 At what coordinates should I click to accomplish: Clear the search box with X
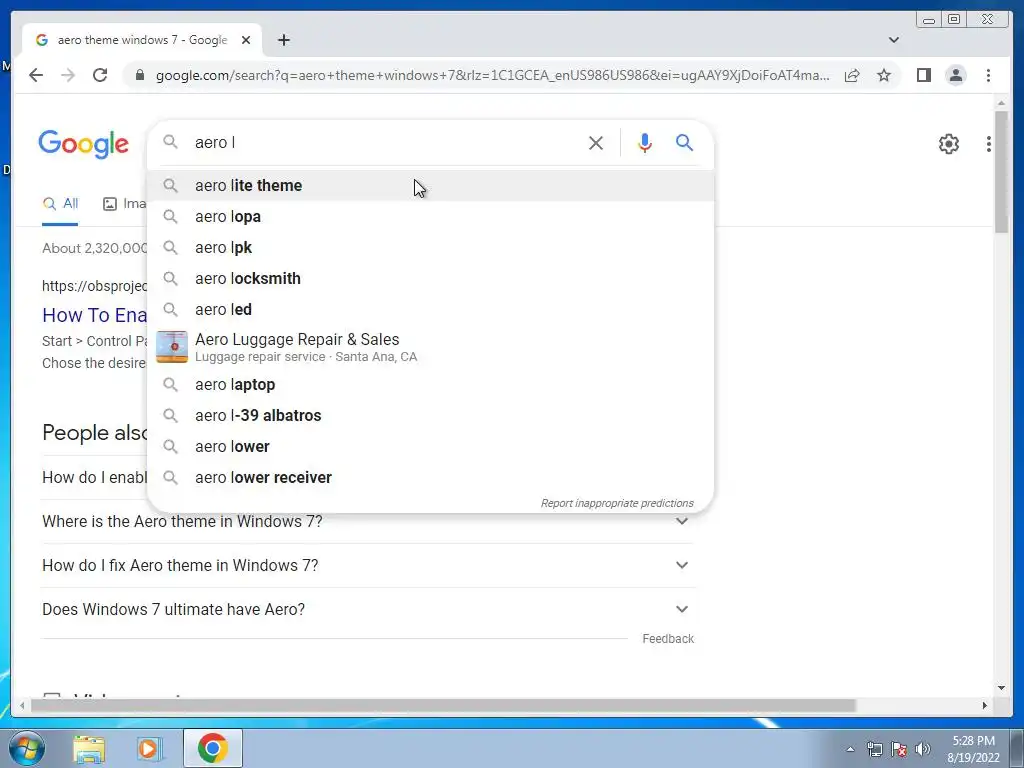click(596, 143)
